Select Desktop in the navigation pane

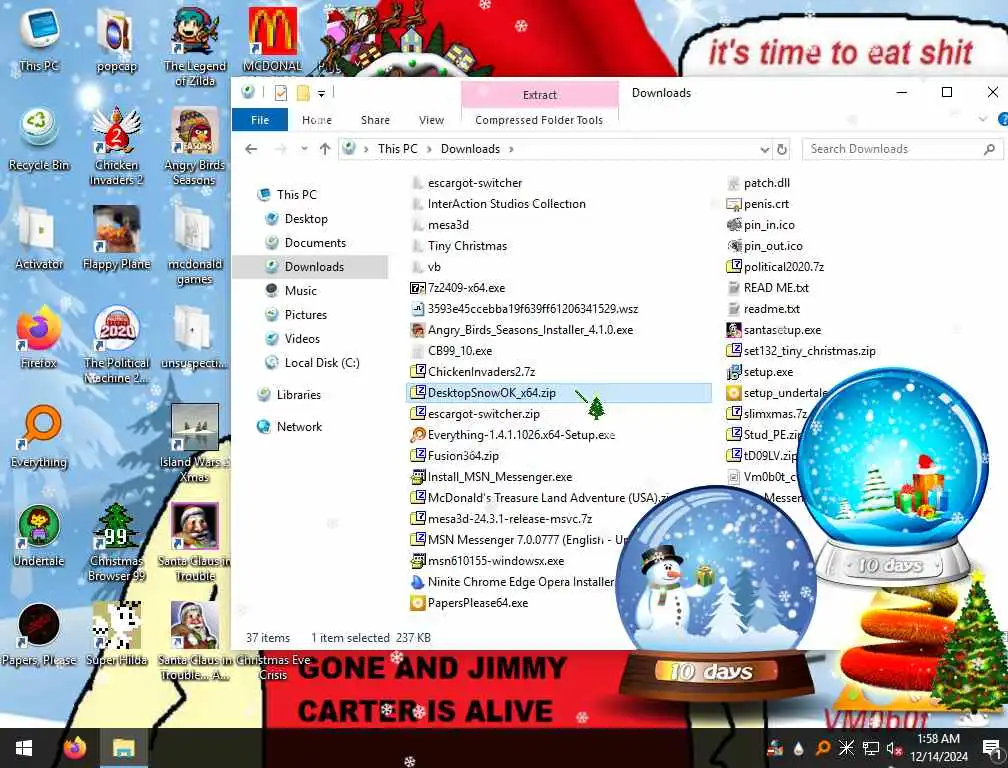coord(306,219)
